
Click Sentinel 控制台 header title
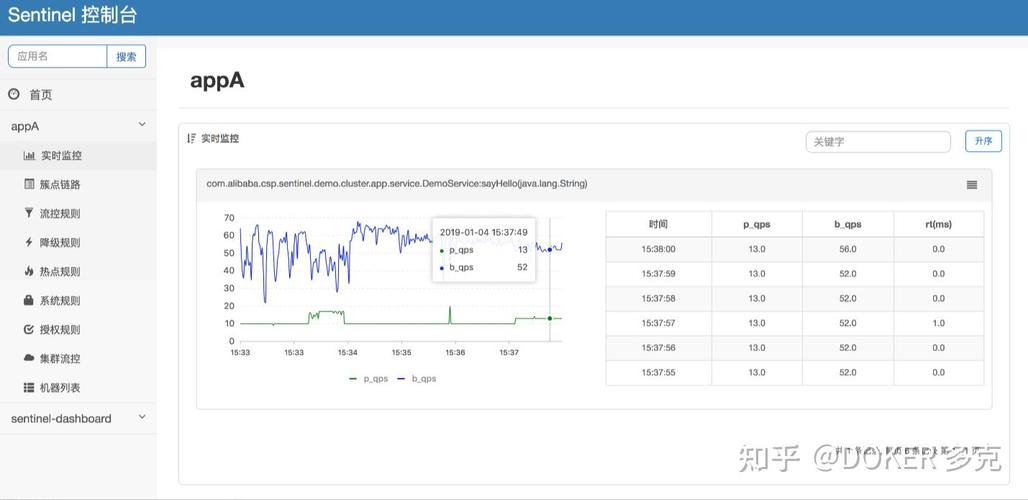[72, 16]
